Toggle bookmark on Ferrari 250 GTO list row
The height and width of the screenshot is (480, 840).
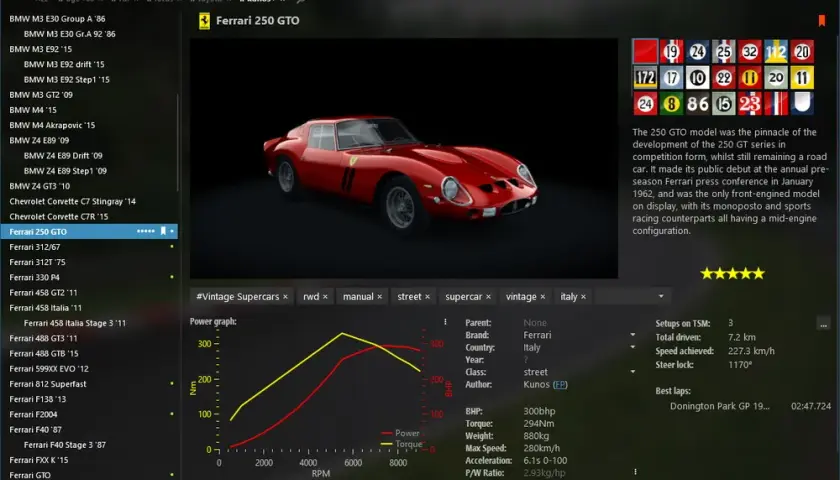(163, 231)
